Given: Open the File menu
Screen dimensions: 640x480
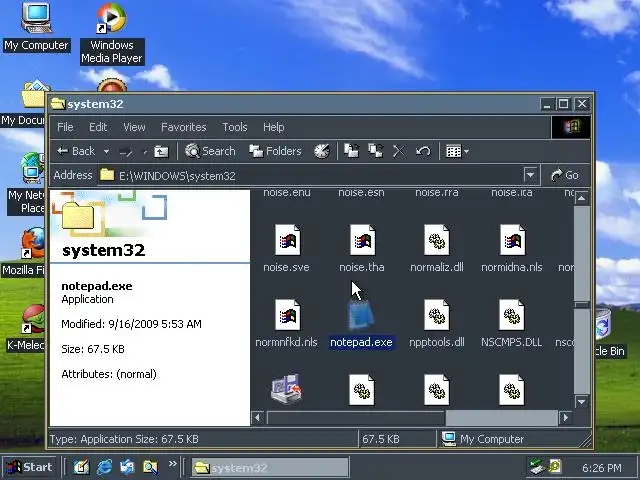Looking at the screenshot, I should pos(65,127).
